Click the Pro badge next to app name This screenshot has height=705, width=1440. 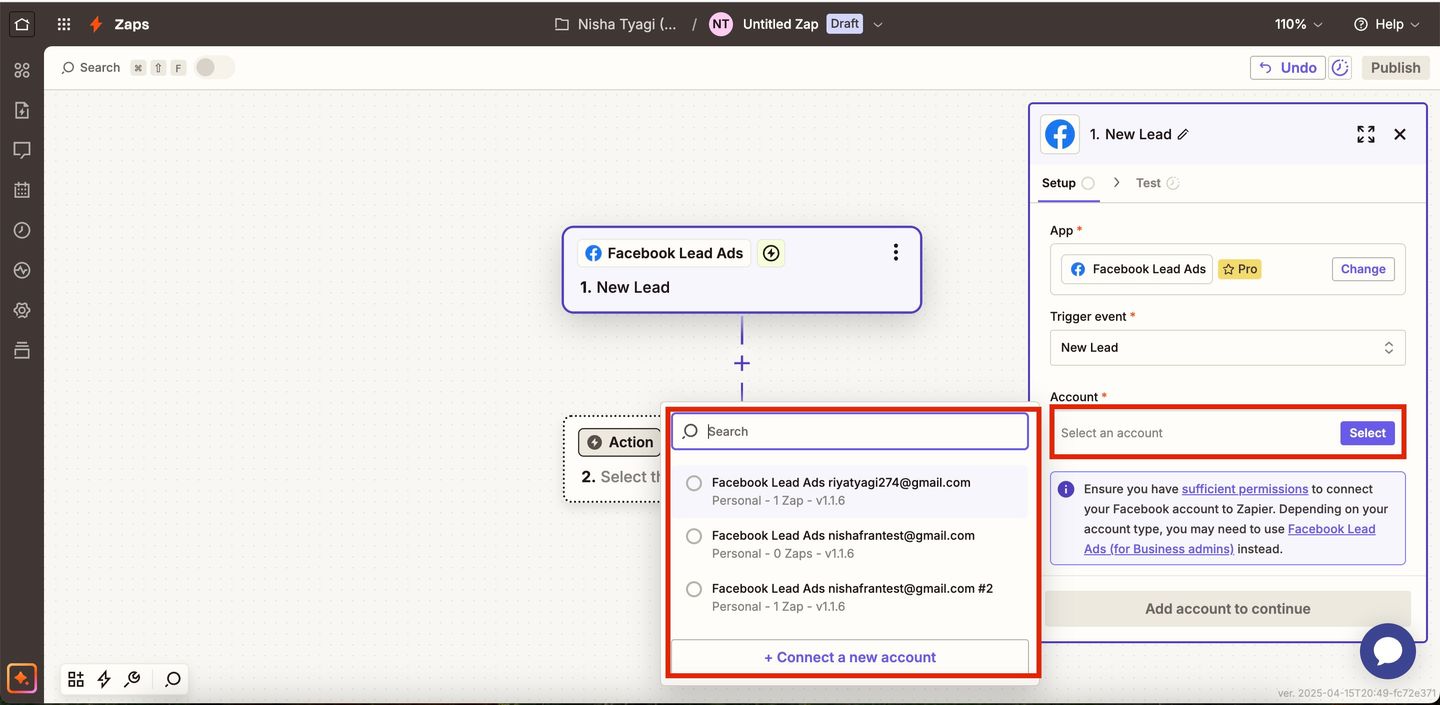pos(1239,269)
